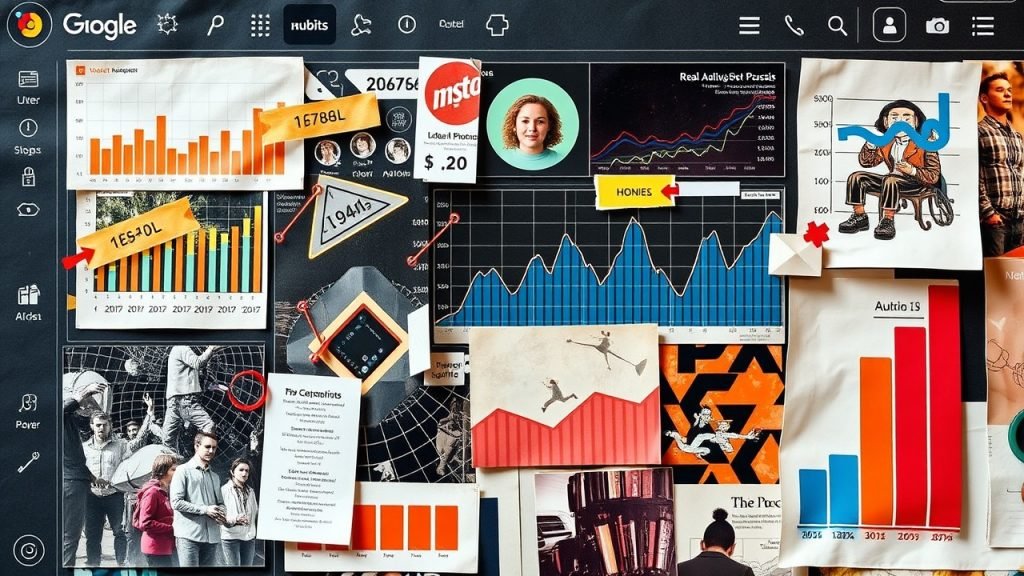Click the 'Stops' item in the sidebar
The height and width of the screenshot is (576, 1024).
[28, 137]
